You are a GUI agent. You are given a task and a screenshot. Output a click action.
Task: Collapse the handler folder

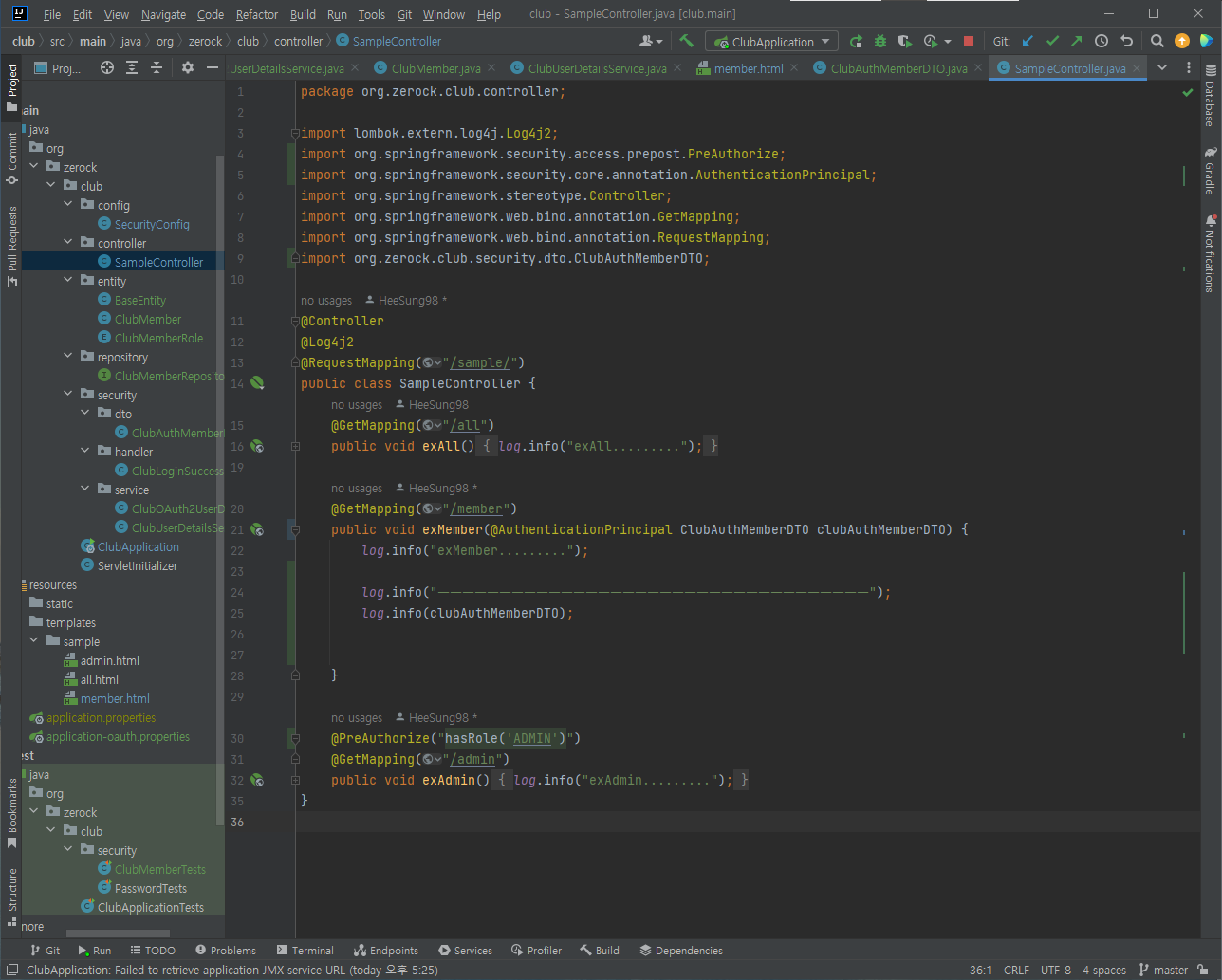85,451
